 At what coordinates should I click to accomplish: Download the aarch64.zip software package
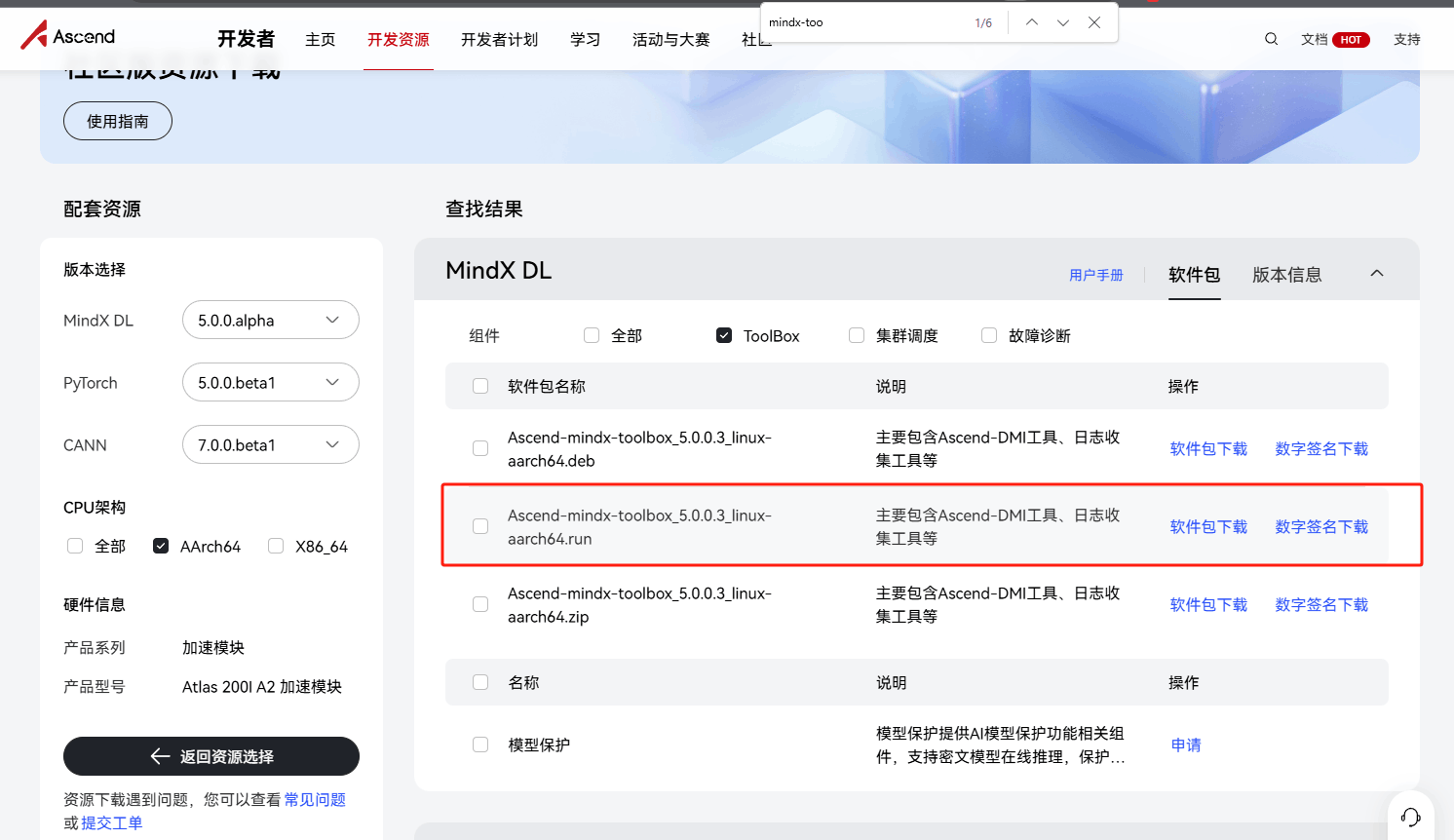pyautogui.click(x=1208, y=604)
